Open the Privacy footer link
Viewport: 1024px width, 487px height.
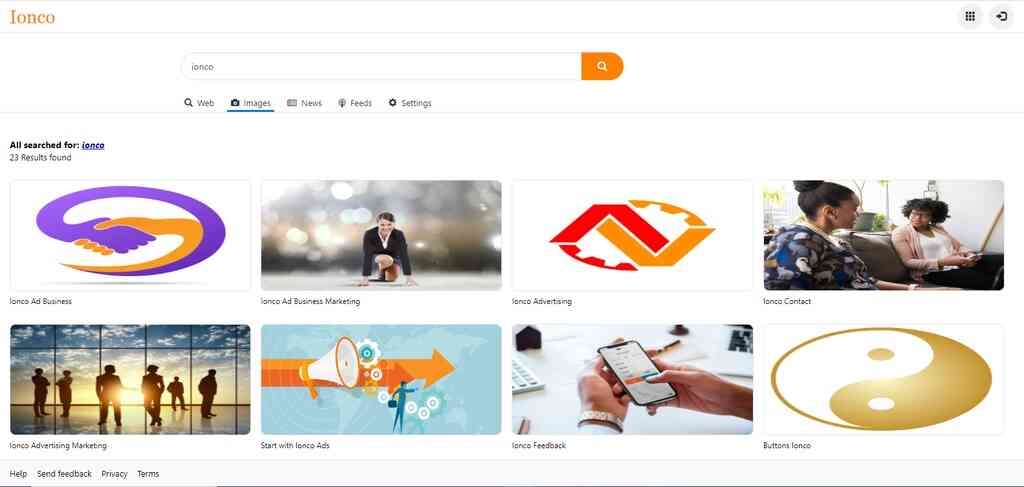(x=114, y=474)
